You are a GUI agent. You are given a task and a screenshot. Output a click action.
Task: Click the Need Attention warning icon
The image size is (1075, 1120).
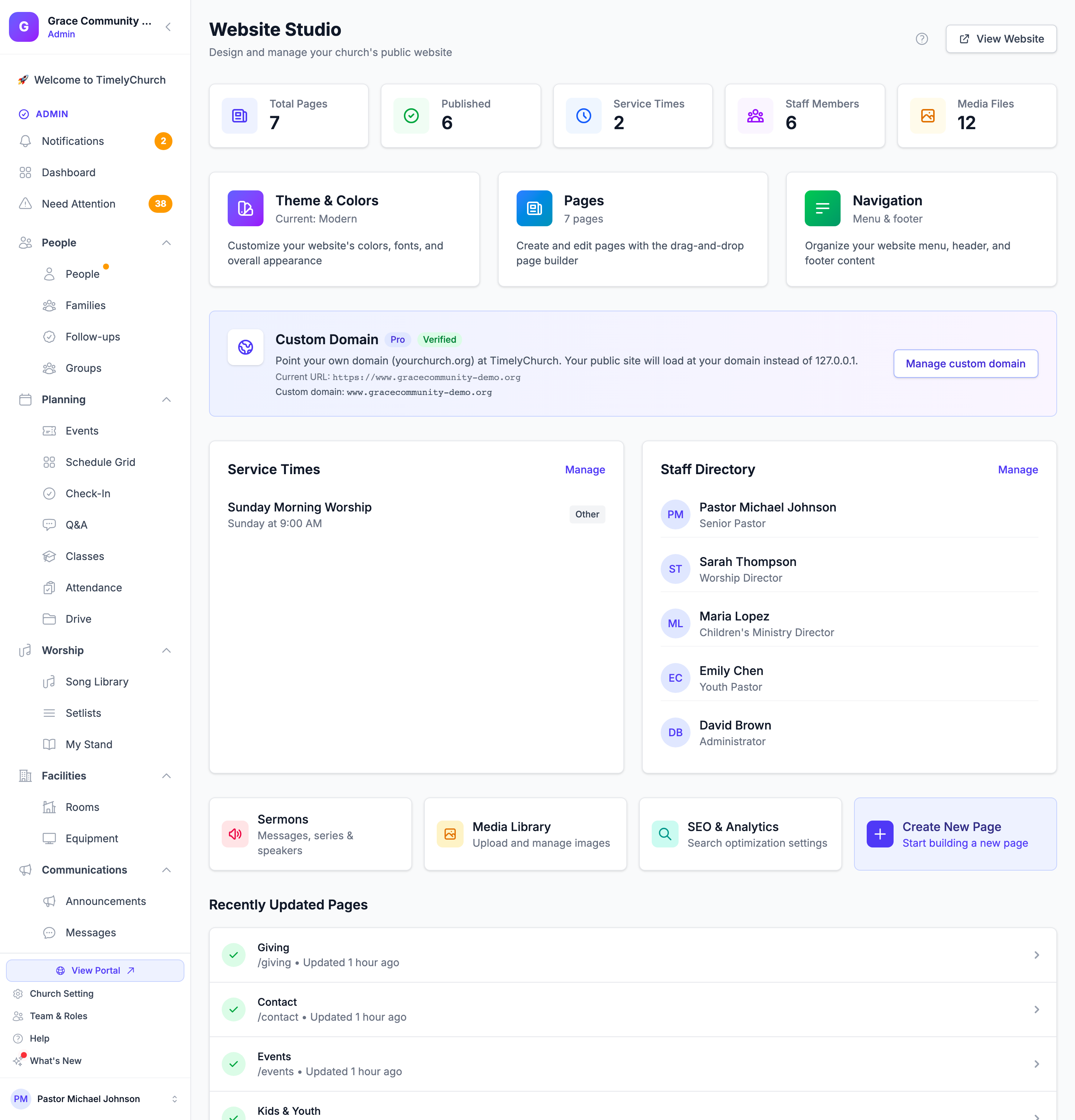click(25, 203)
